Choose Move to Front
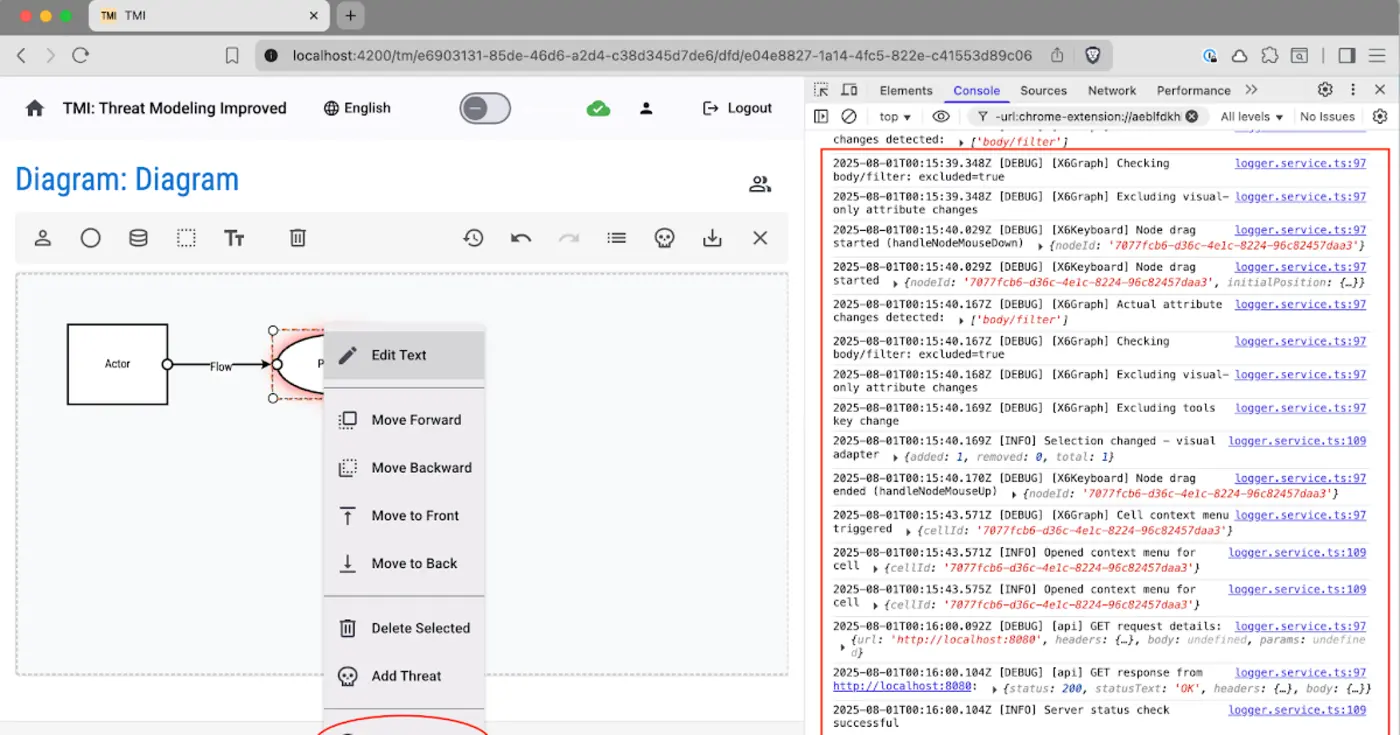Screen dimensions: 1400x735 point(404,516)
